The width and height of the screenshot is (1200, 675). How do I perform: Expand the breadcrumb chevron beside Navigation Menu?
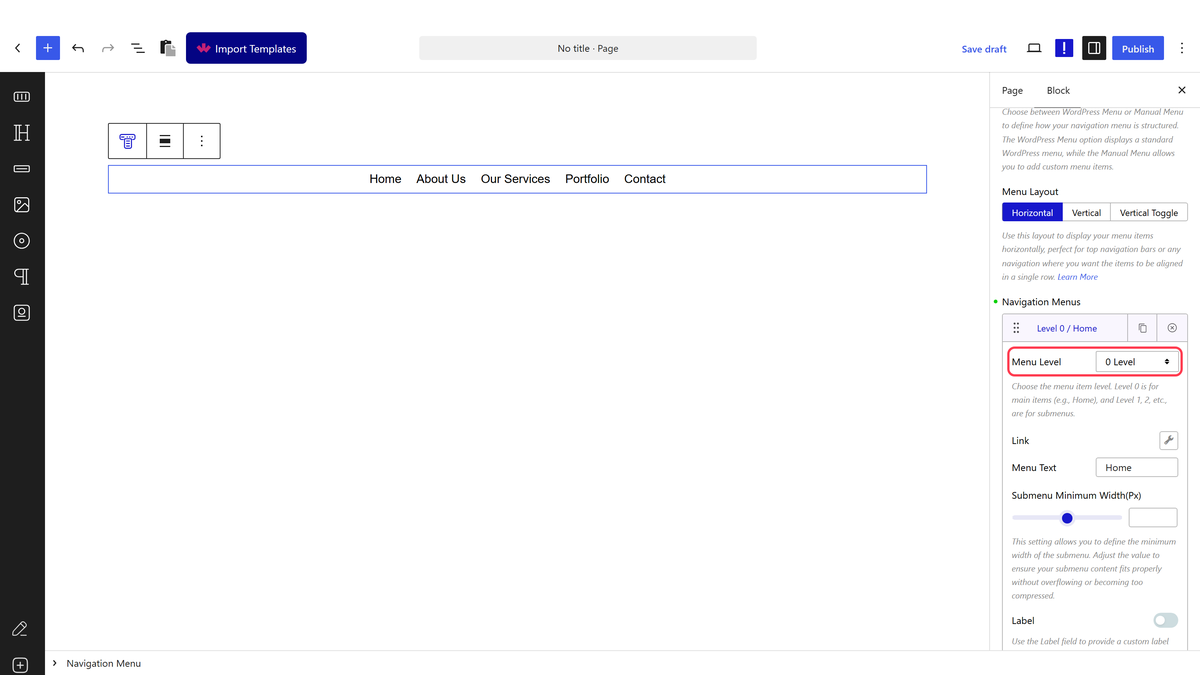click(54, 663)
